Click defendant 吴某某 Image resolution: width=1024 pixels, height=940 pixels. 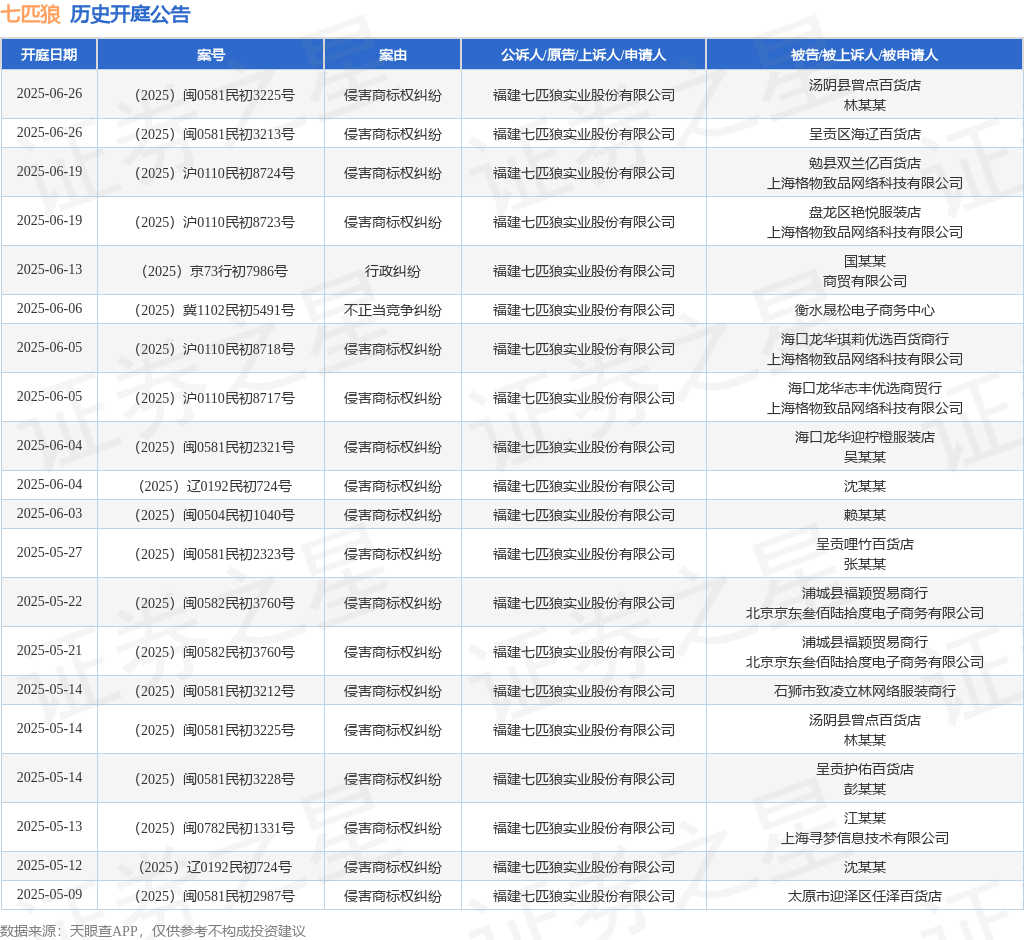(865, 457)
